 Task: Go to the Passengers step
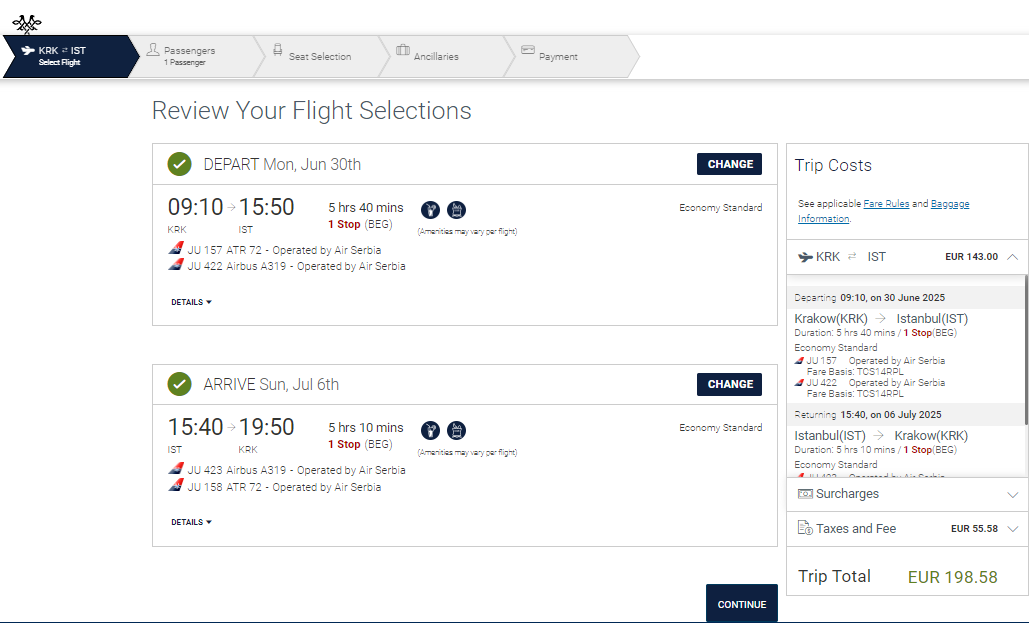pyautogui.click(x=190, y=56)
